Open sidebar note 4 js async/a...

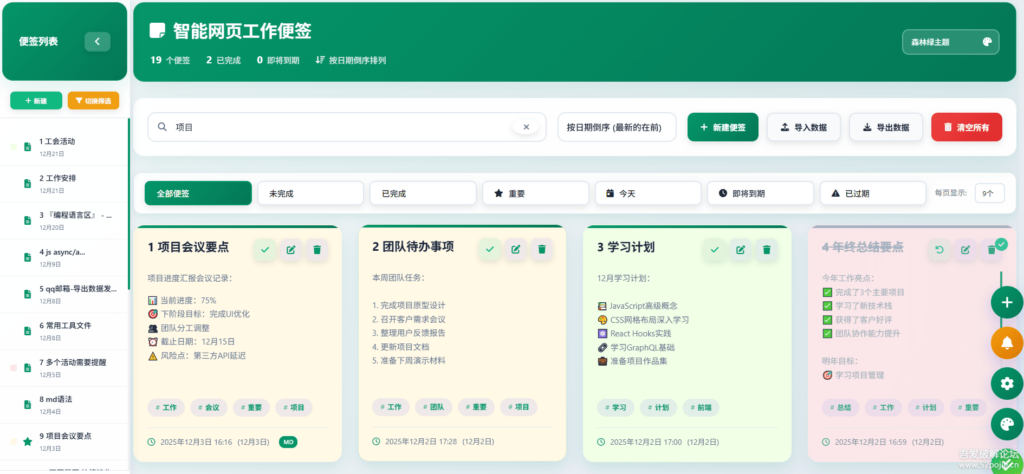point(64,257)
